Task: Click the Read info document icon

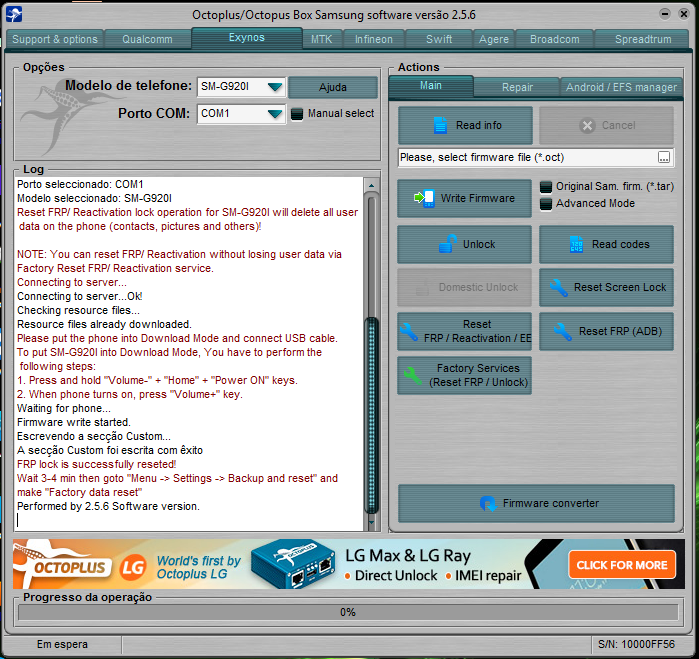Action: [x=440, y=125]
